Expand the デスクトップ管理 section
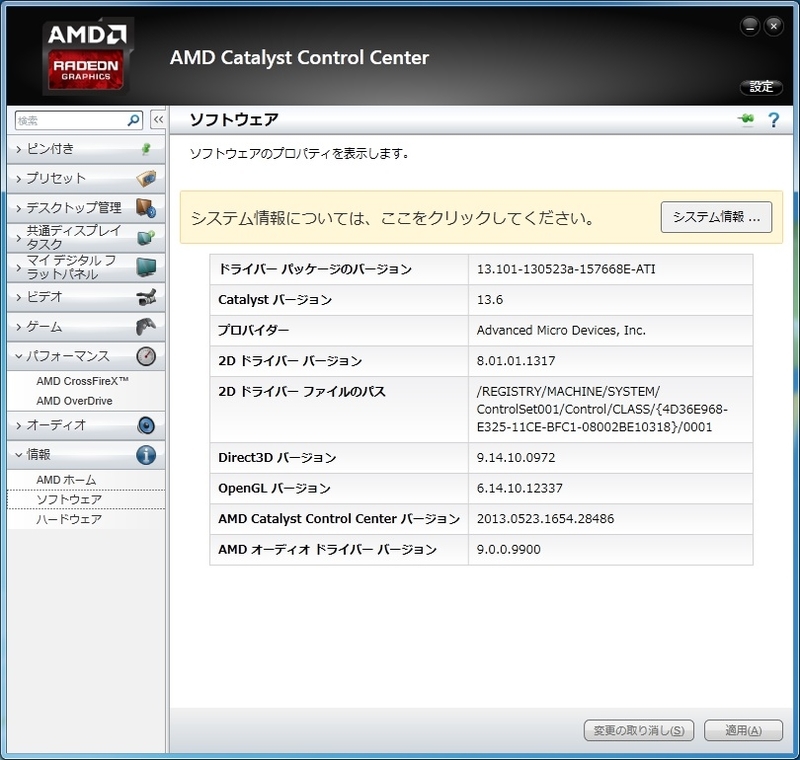 (x=86, y=208)
